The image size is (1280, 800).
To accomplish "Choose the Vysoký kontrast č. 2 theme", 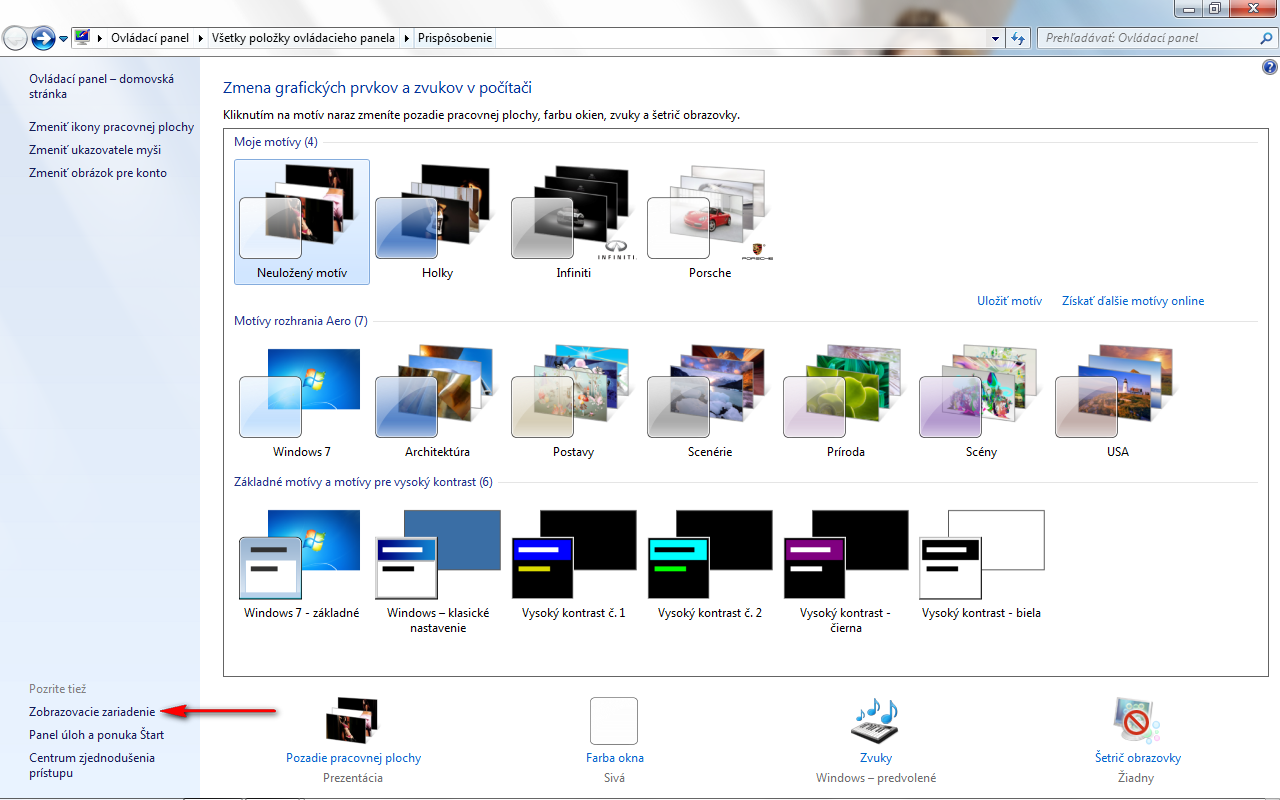I will (709, 555).
